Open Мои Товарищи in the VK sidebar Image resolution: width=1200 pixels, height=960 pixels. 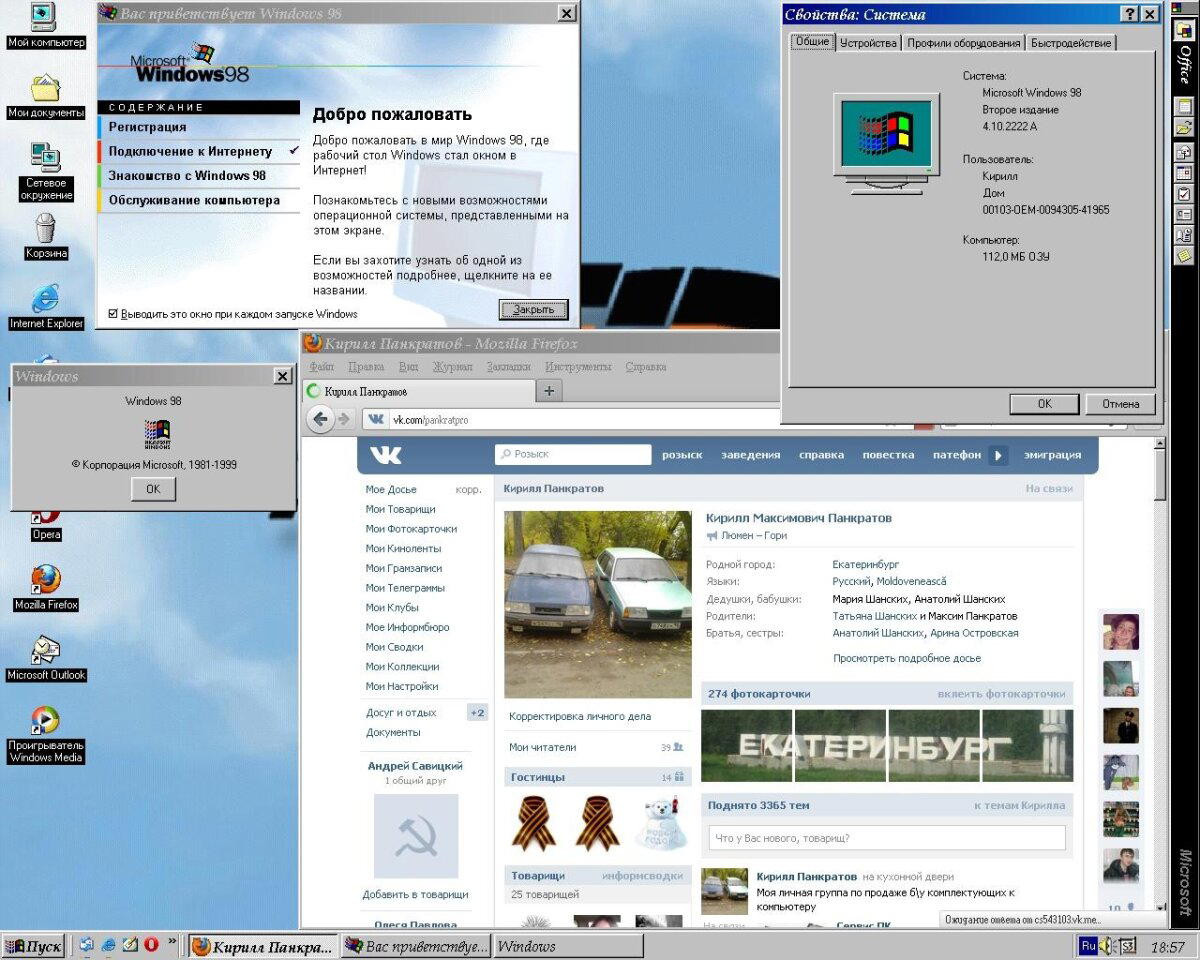click(x=401, y=509)
